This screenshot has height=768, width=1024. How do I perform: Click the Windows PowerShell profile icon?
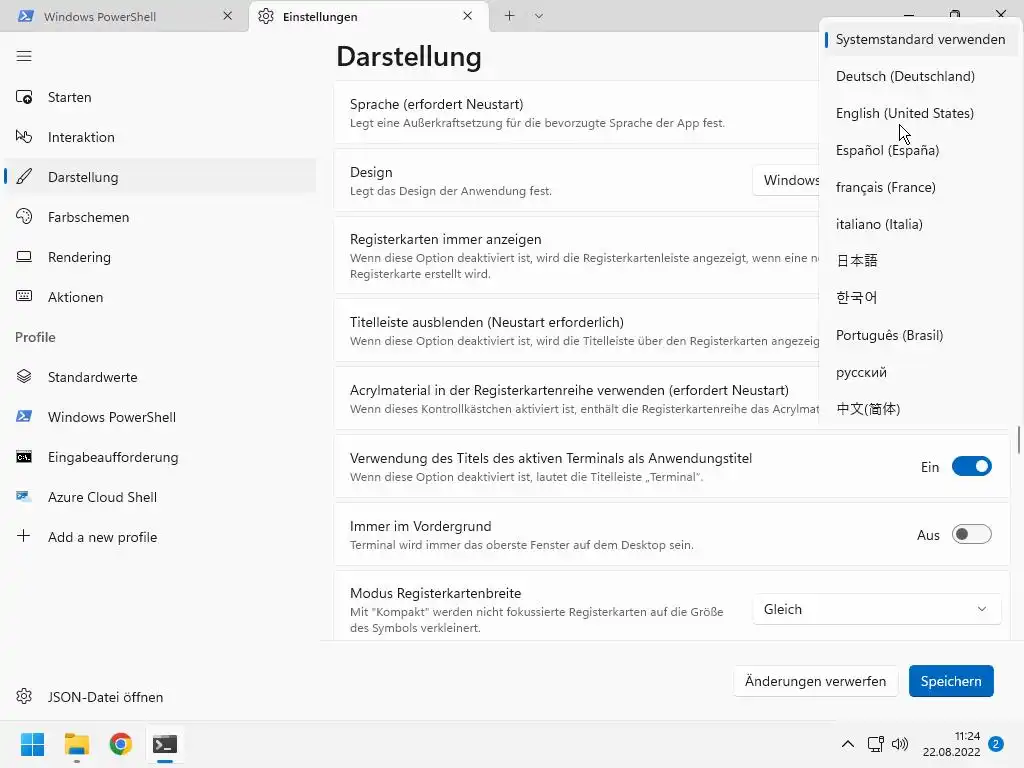pos(24,417)
